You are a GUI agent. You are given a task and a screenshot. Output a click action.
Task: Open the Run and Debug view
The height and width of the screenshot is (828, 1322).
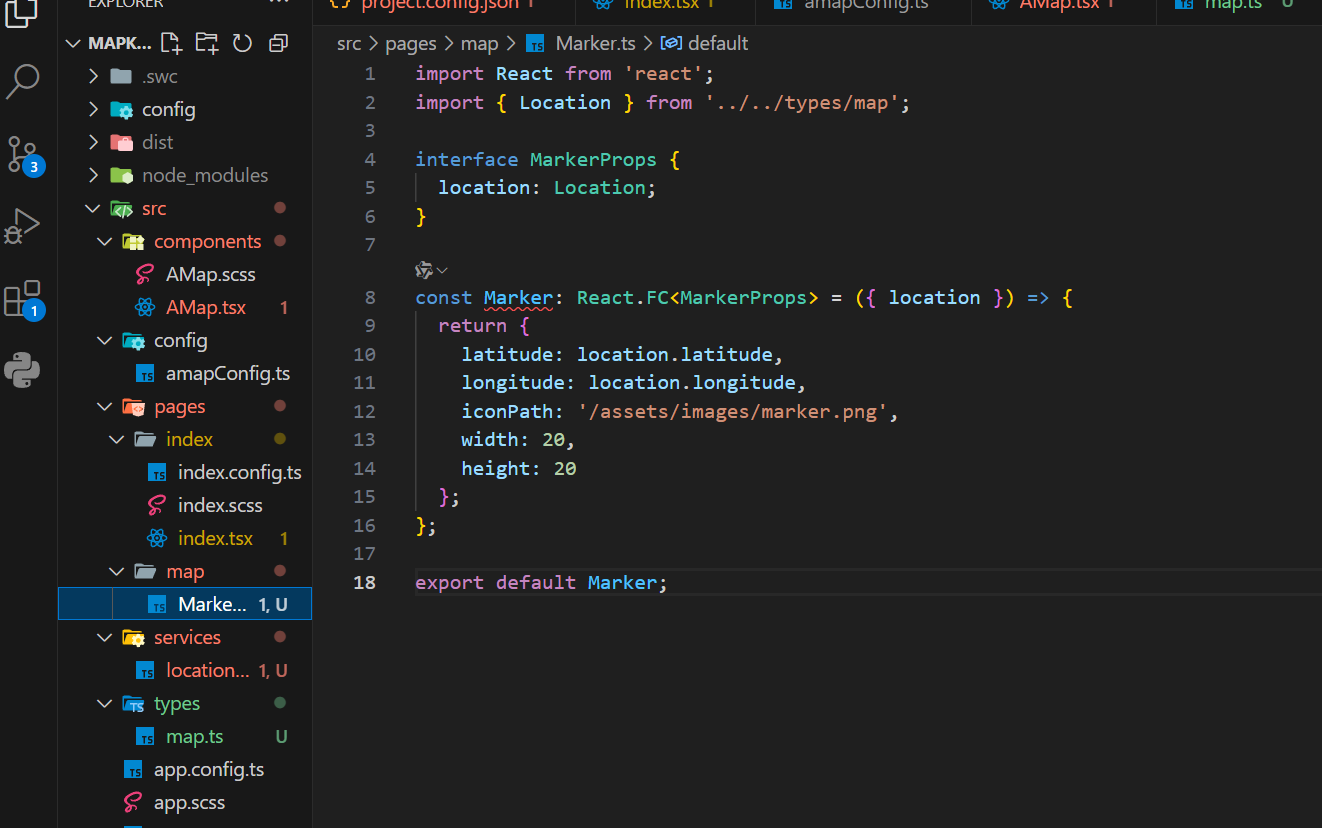point(22,226)
